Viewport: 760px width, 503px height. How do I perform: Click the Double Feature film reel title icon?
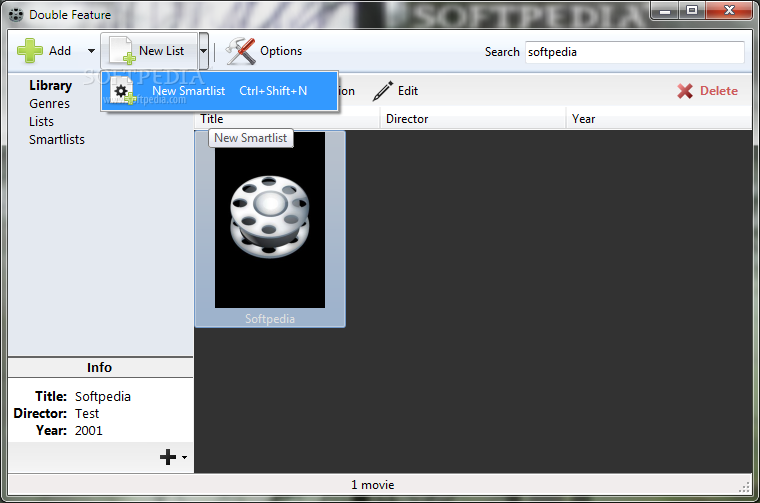16,15
